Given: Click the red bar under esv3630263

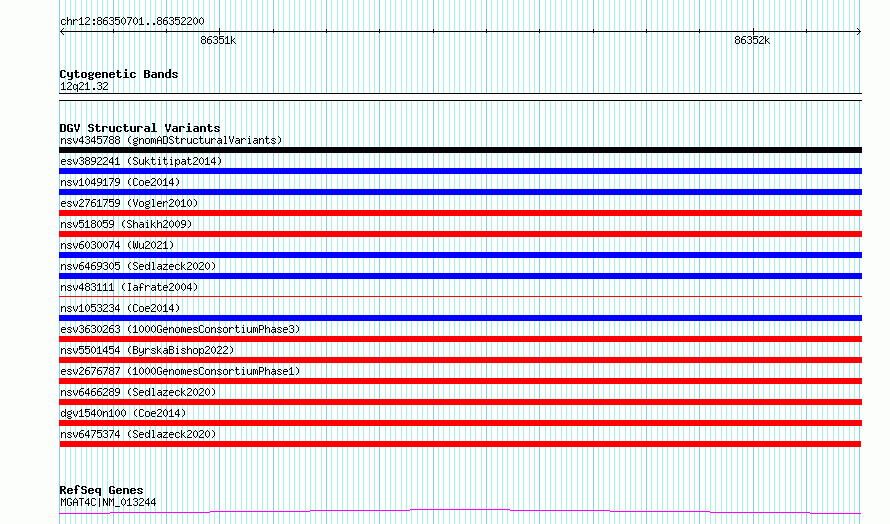Looking at the screenshot, I should [x=460, y=339].
